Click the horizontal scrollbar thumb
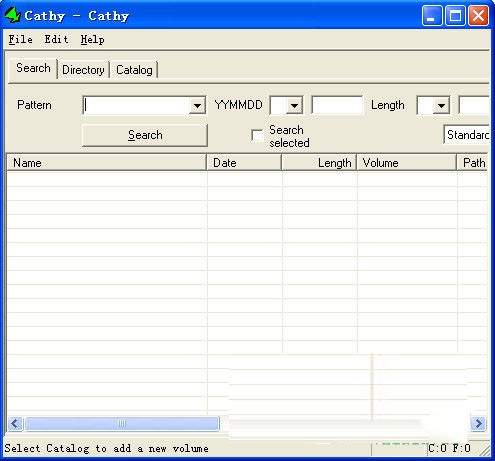Screen dimensions: 495x461 [122, 424]
